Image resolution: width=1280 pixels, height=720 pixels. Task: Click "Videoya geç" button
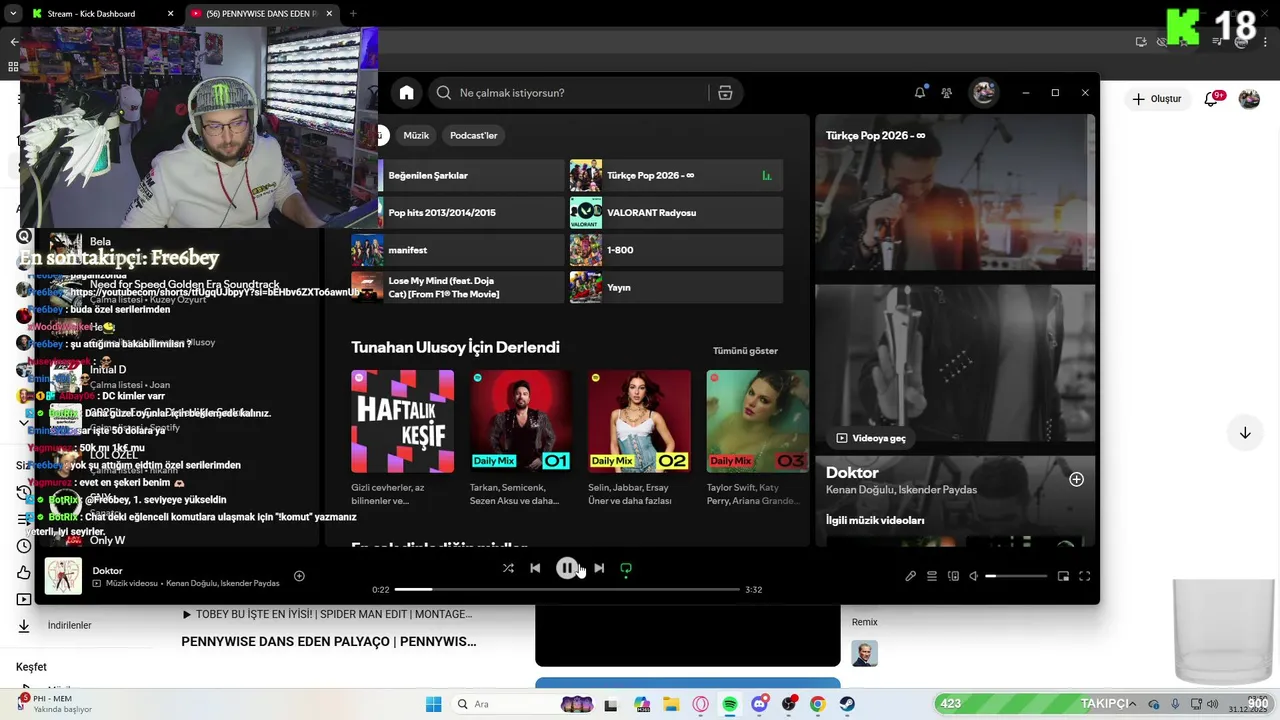871,438
